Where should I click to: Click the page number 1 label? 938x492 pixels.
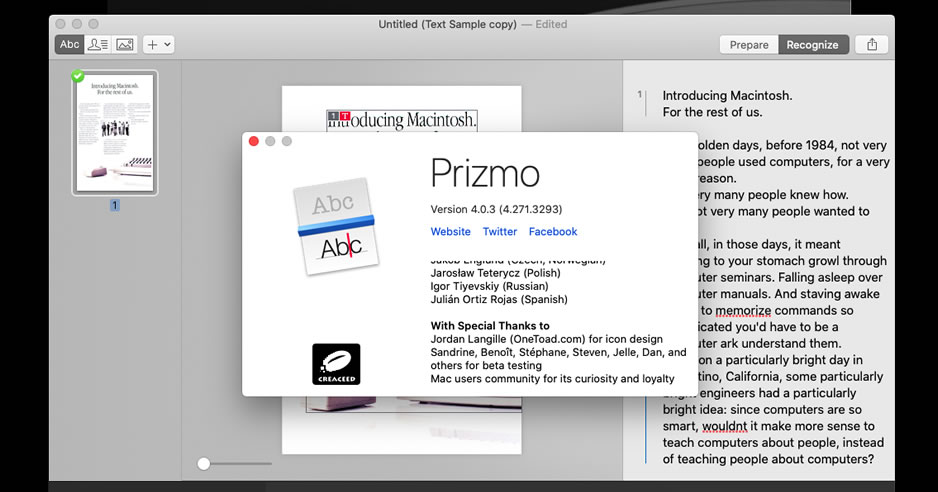[x=115, y=205]
